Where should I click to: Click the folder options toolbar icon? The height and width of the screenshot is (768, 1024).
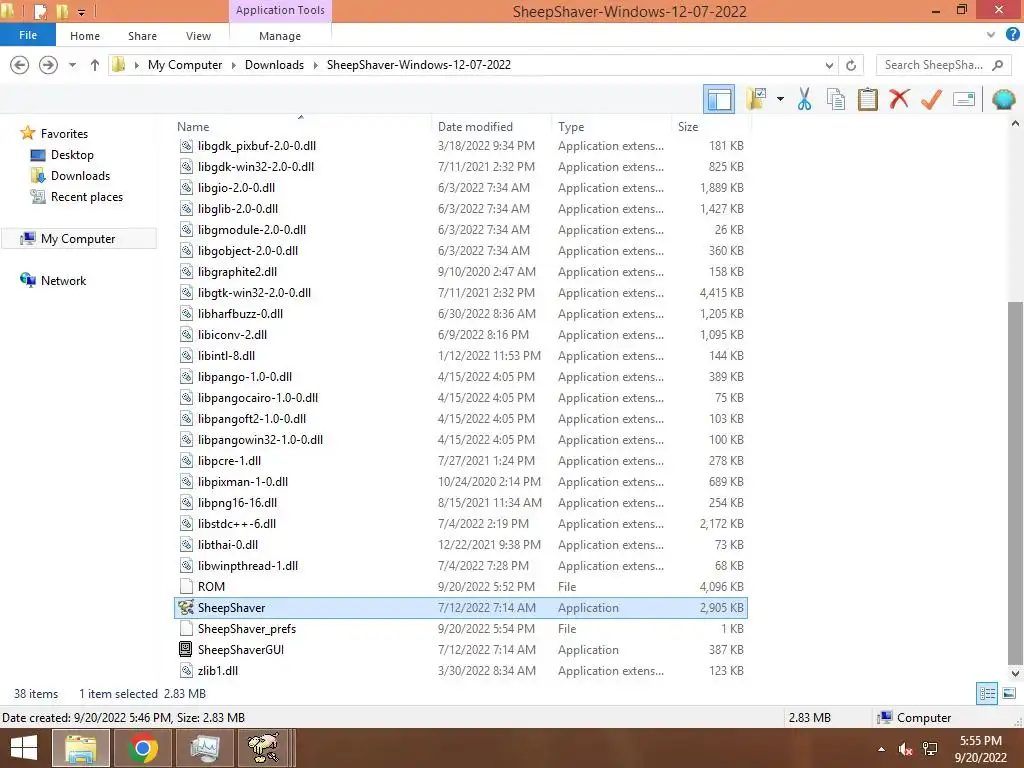(756, 99)
